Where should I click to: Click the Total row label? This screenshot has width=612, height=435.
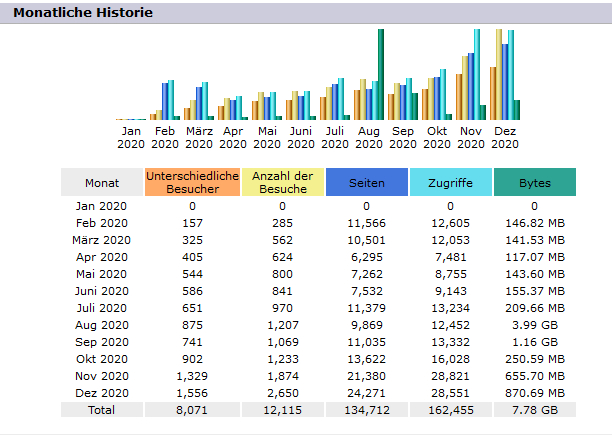point(103,409)
